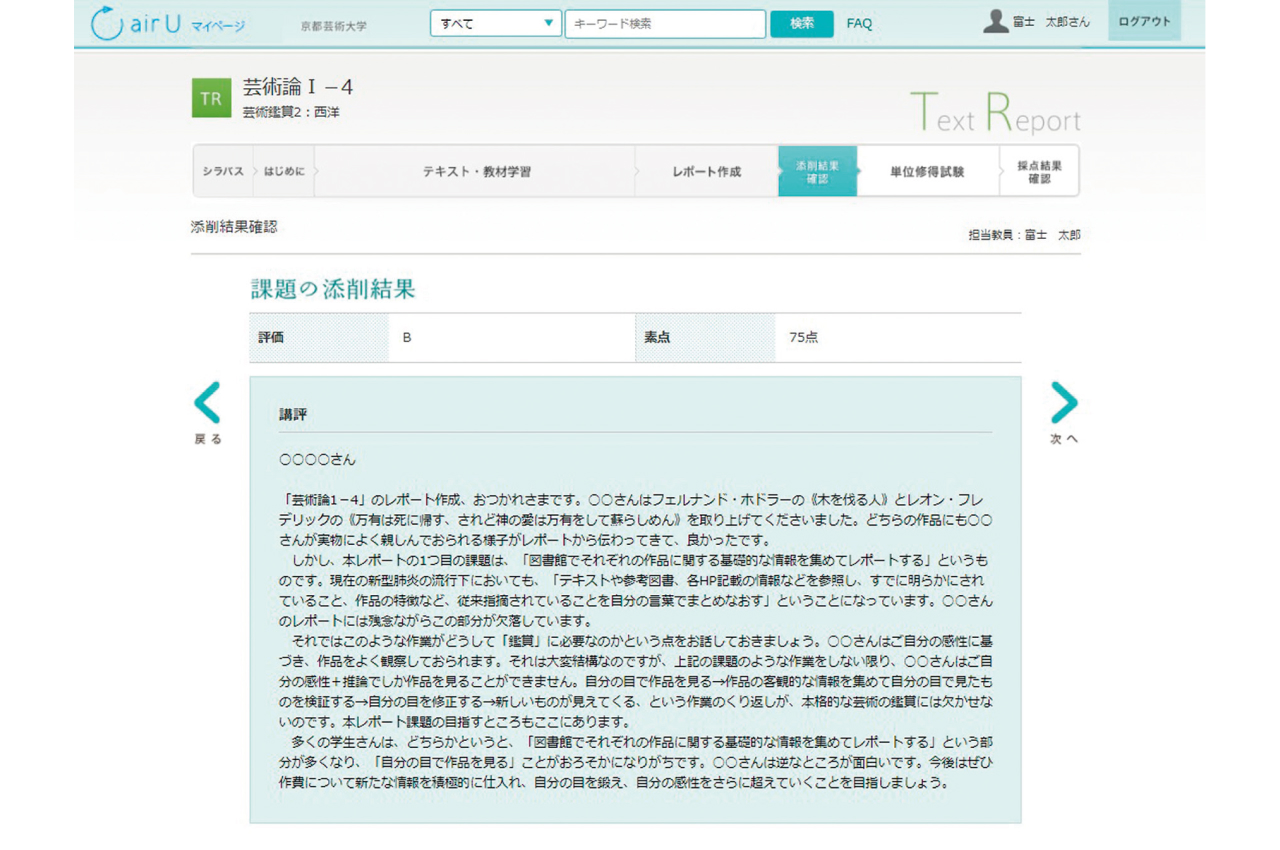This screenshot has width=1280, height=850.
Task: Open the マイページ link
Action: [x=218, y=26]
